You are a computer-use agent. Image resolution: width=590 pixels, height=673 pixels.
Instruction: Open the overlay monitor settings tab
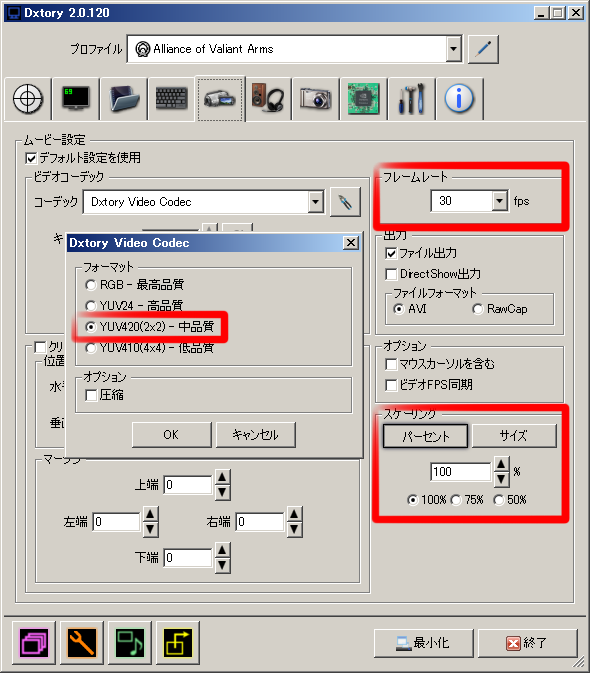point(76,99)
